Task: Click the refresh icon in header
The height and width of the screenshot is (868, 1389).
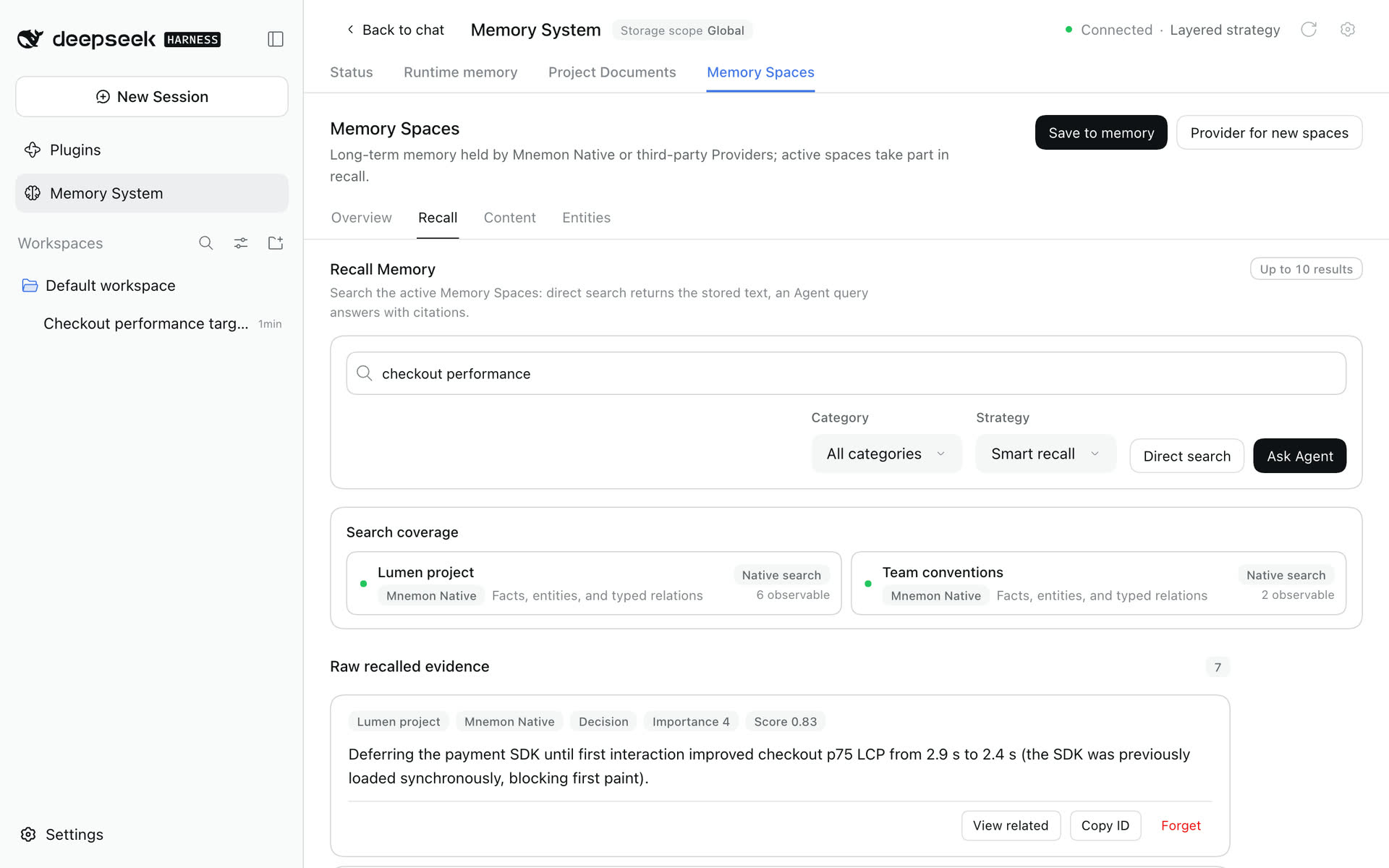Action: (x=1309, y=30)
